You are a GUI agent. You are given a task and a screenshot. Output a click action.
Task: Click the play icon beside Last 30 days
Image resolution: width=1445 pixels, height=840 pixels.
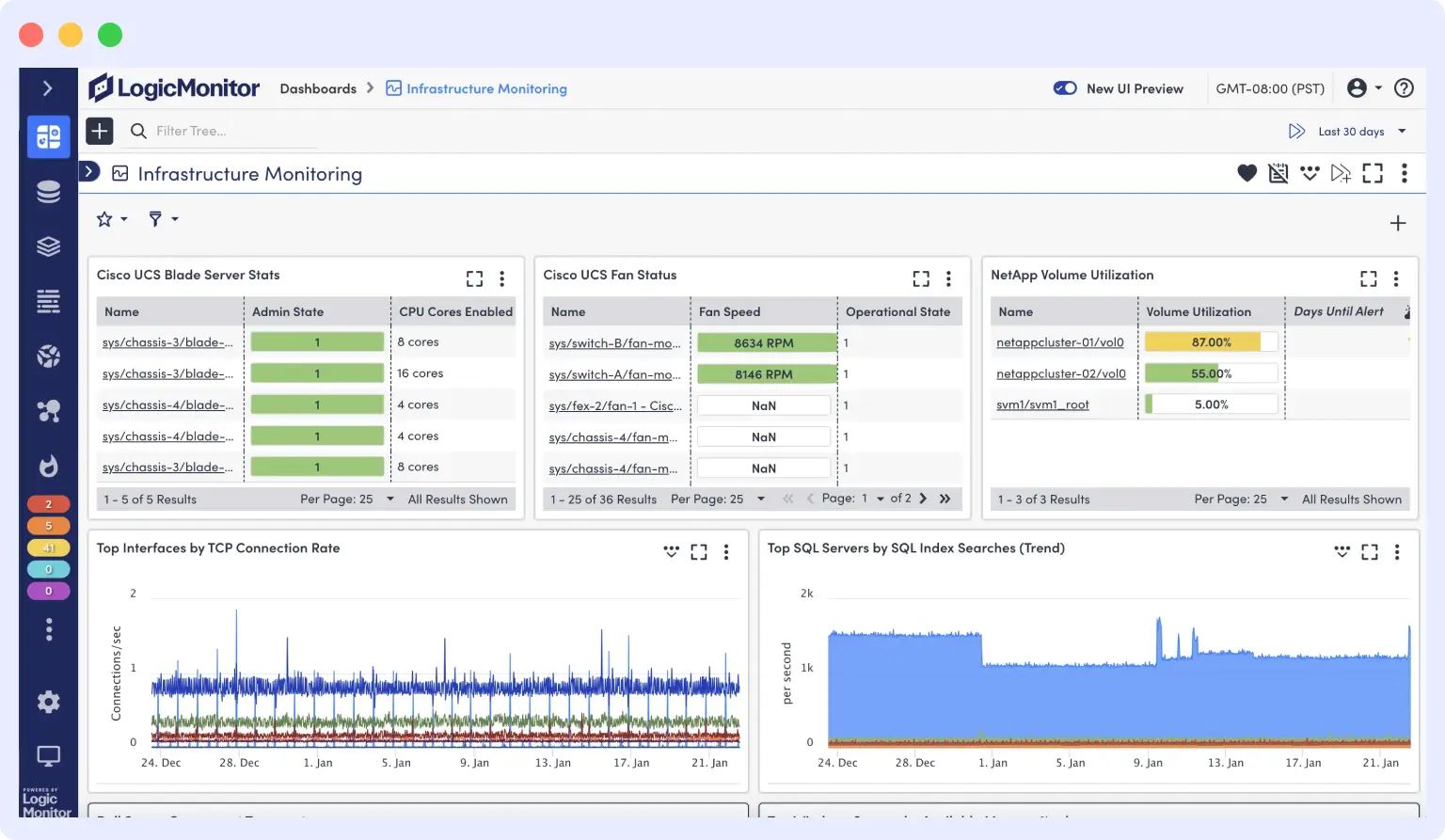coord(1296,132)
